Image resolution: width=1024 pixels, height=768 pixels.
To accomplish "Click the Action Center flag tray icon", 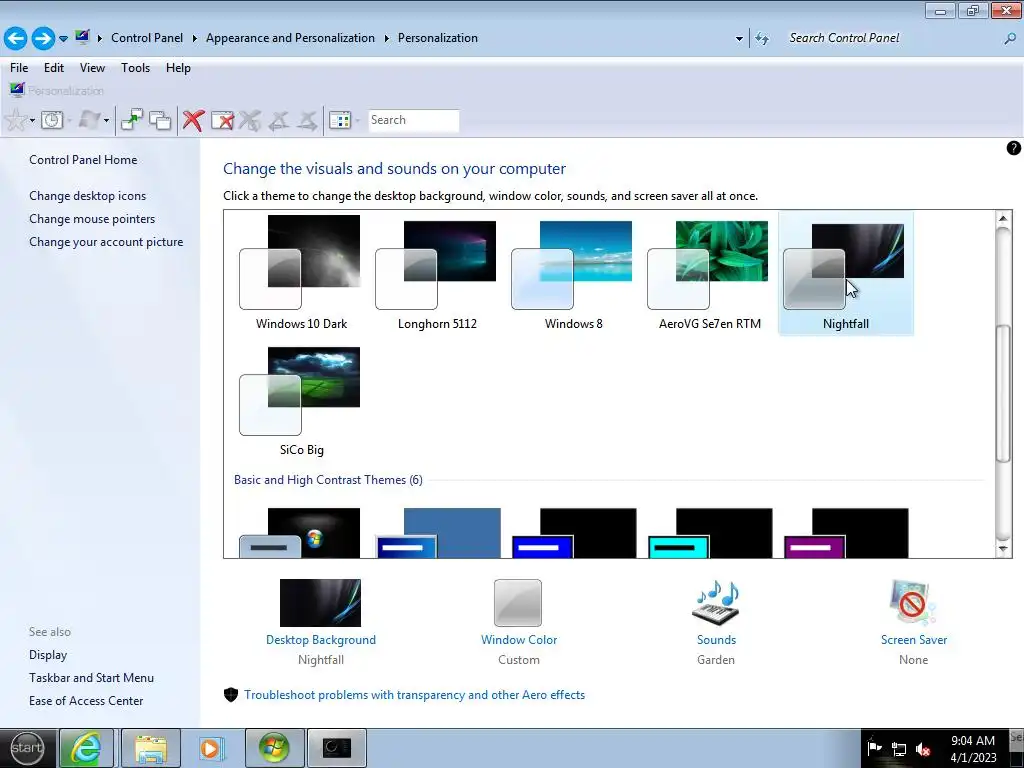I will coord(874,748).
